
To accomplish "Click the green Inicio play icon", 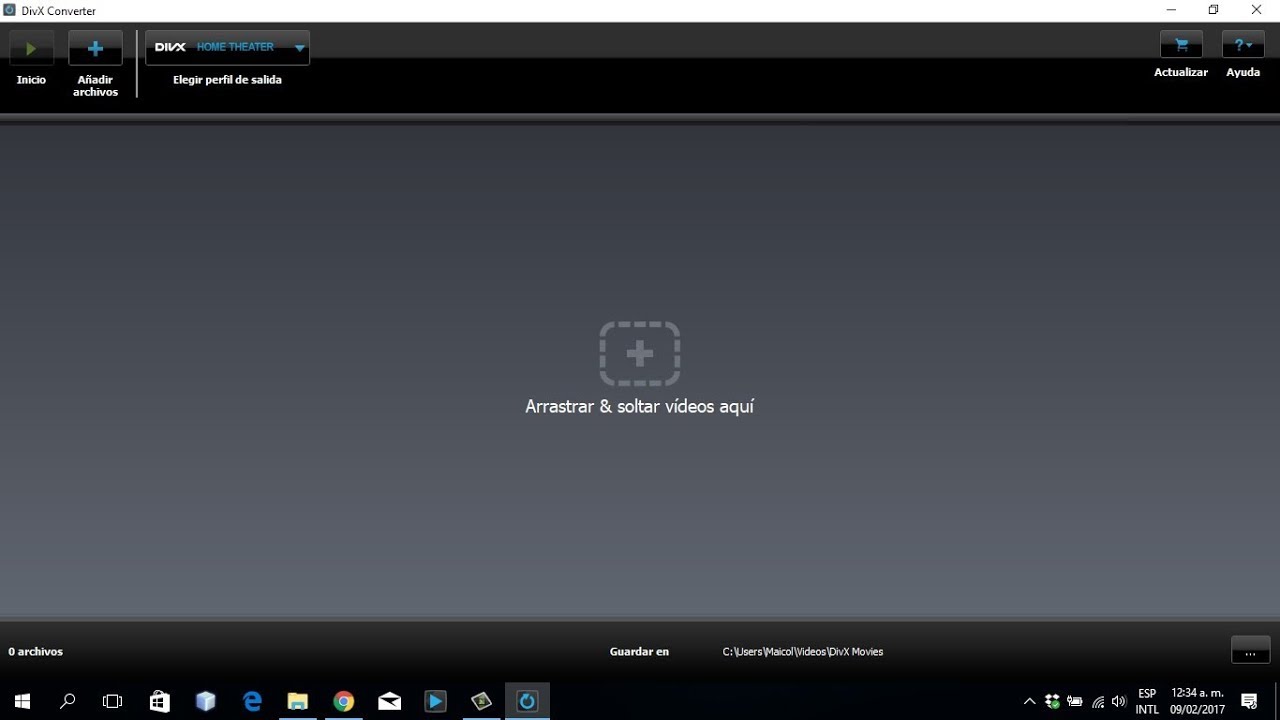I will point(31,48).
